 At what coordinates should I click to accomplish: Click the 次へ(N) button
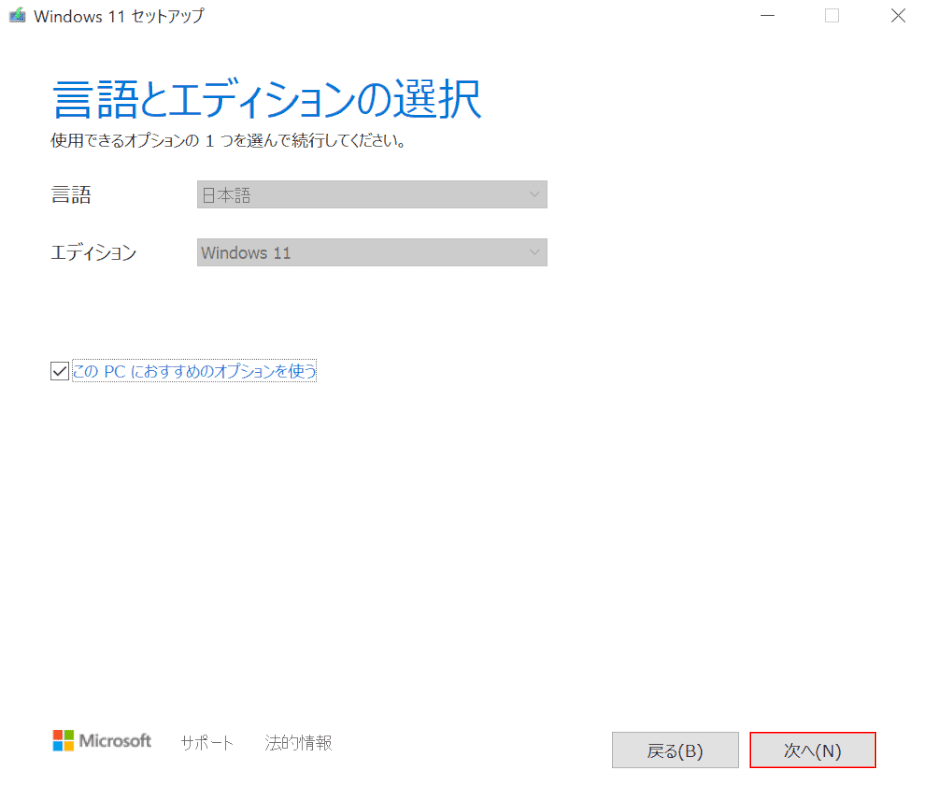(x=812, y=750)
